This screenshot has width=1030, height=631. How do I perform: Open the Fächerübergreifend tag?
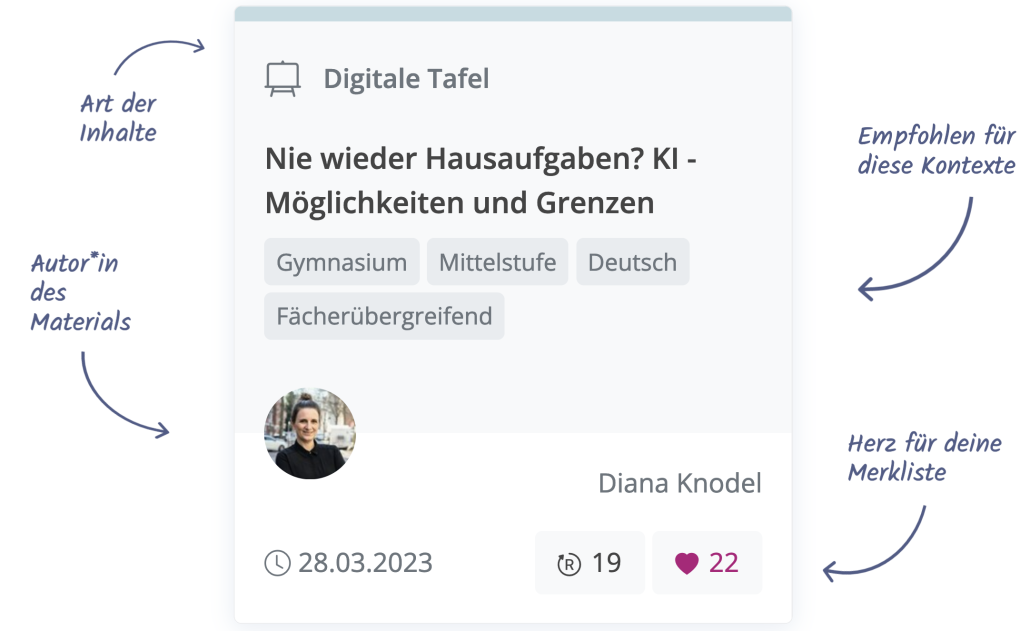[384, 315]
